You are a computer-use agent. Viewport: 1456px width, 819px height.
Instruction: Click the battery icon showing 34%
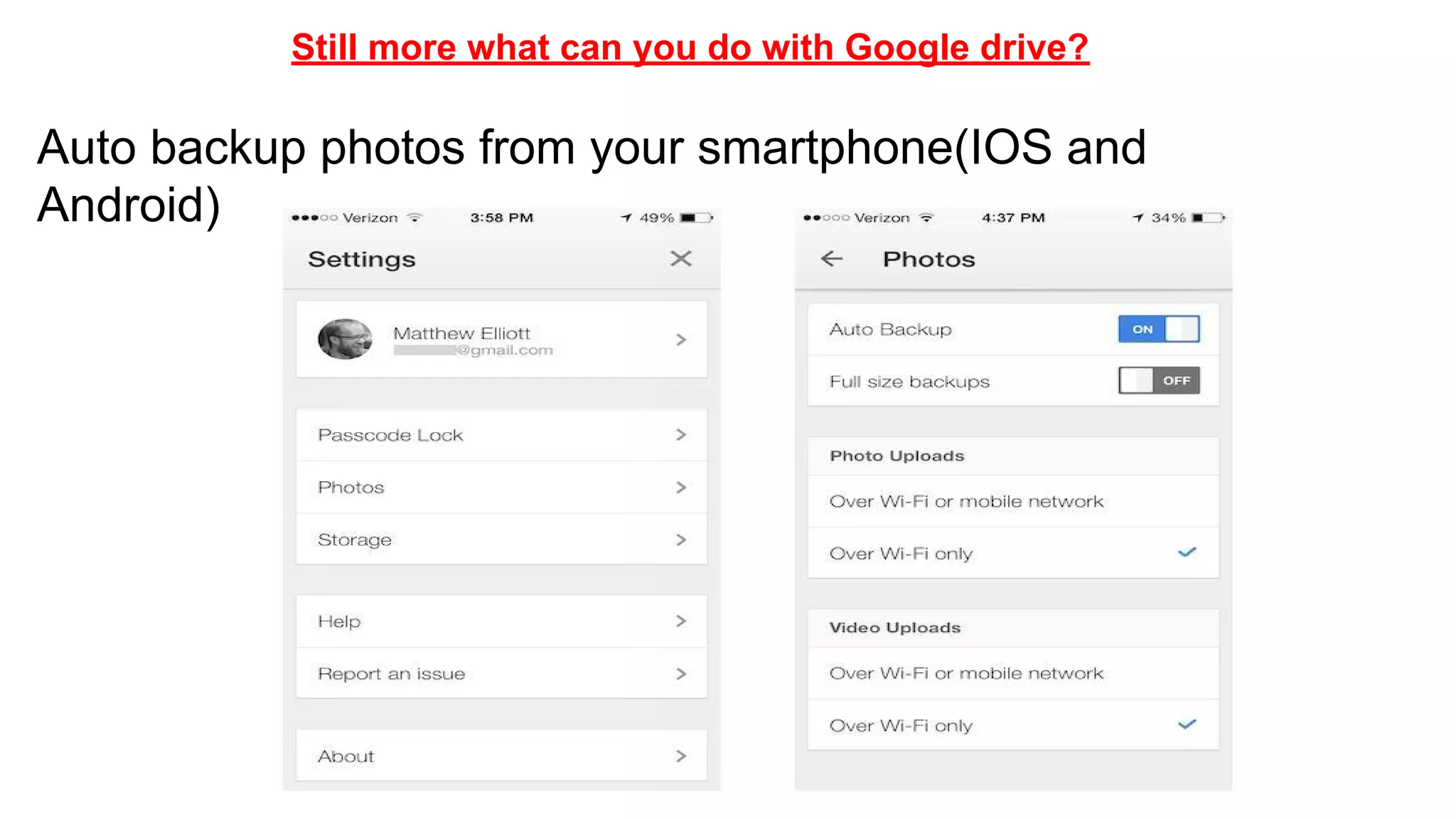[1208, 218]
